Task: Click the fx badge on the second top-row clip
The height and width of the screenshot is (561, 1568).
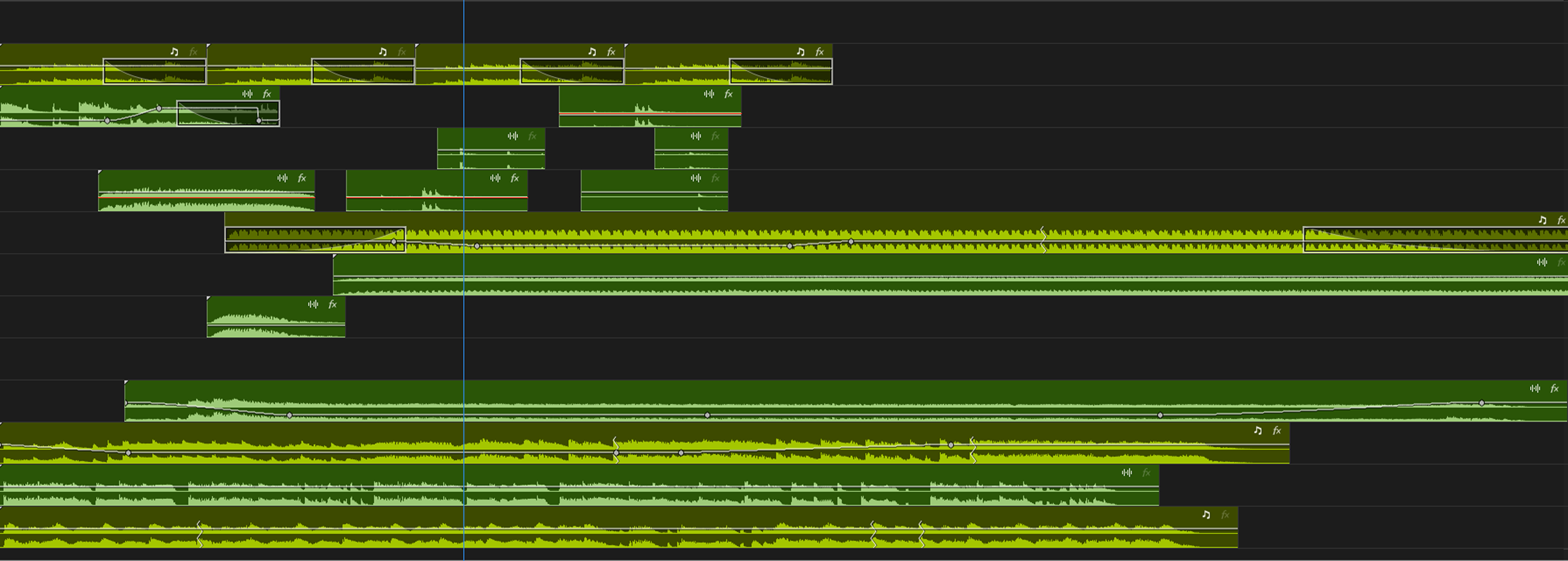Action: 400,52
